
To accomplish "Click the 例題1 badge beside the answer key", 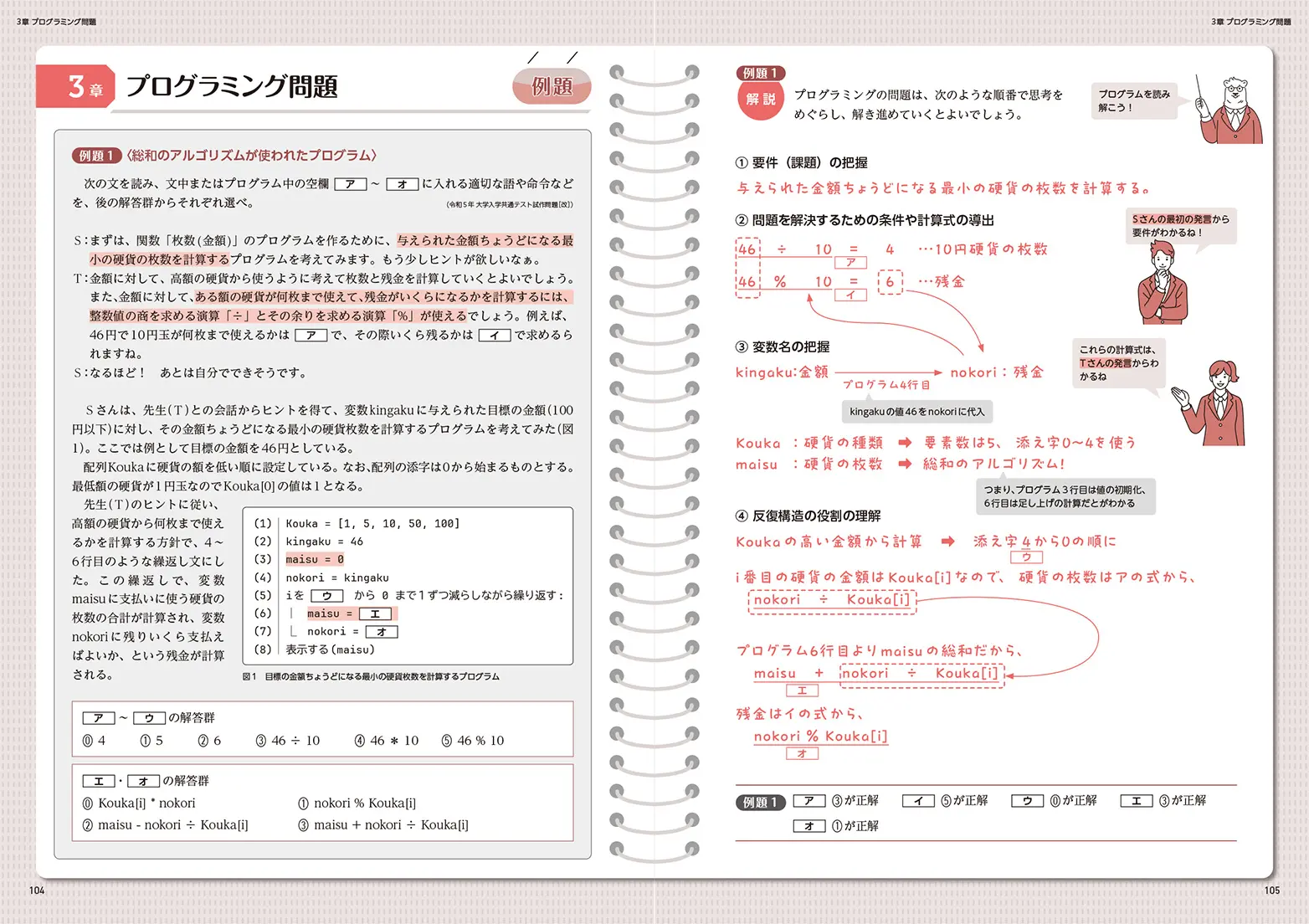I will (760, 802).
